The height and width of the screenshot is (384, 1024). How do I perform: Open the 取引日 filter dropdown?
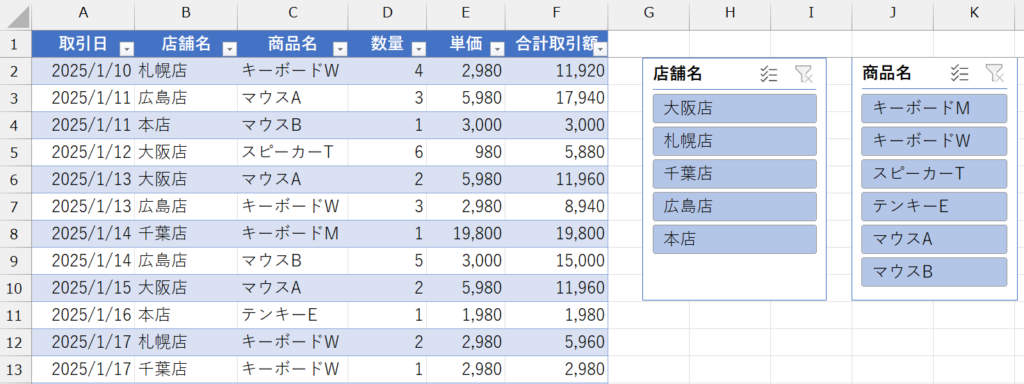click(x=127, y=49)
